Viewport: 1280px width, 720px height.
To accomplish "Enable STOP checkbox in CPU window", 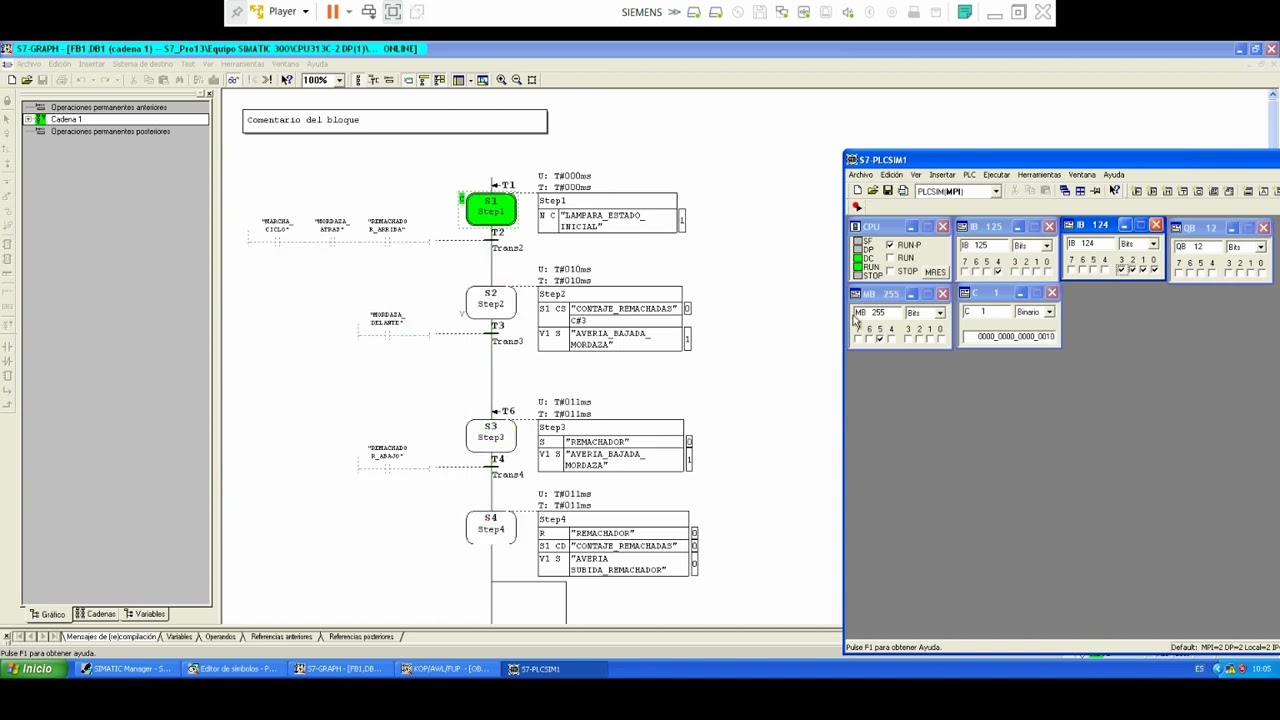I will [x=890, y=271].
